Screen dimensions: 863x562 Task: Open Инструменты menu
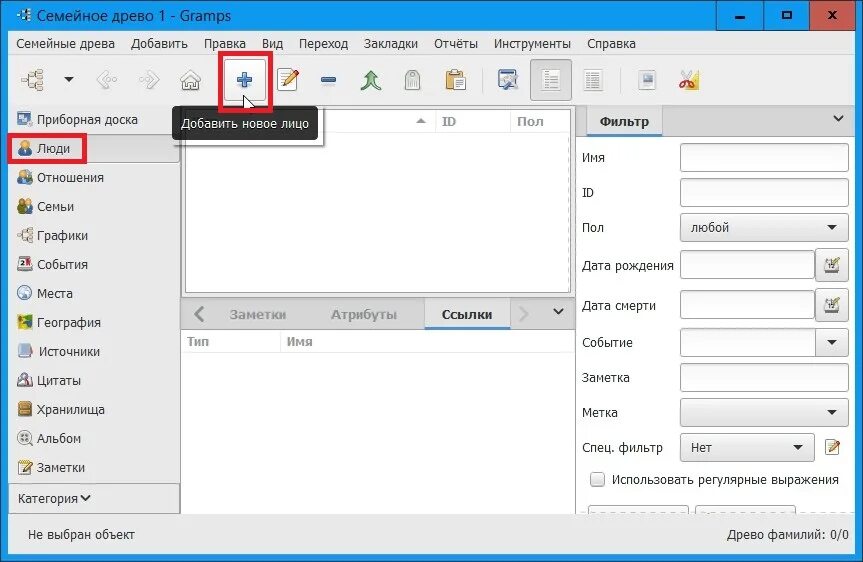point(532,43)
